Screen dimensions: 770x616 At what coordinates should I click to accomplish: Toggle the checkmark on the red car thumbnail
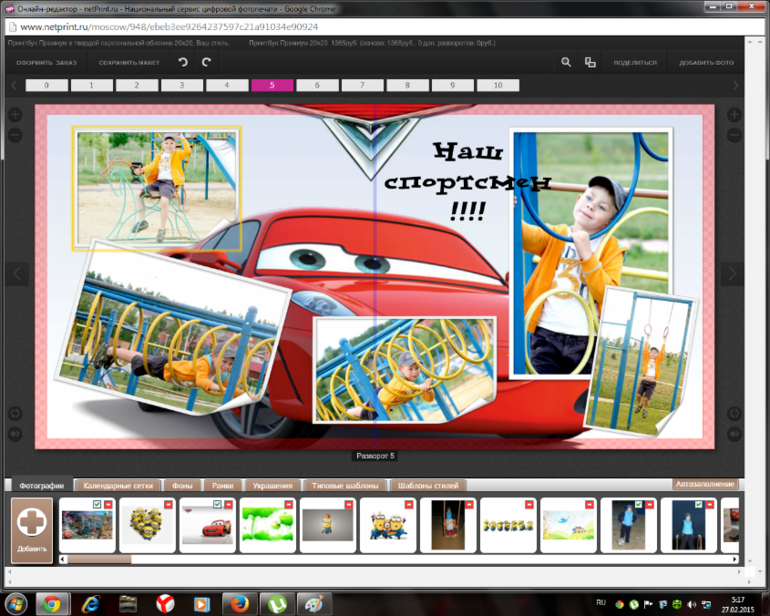[216, 505]
